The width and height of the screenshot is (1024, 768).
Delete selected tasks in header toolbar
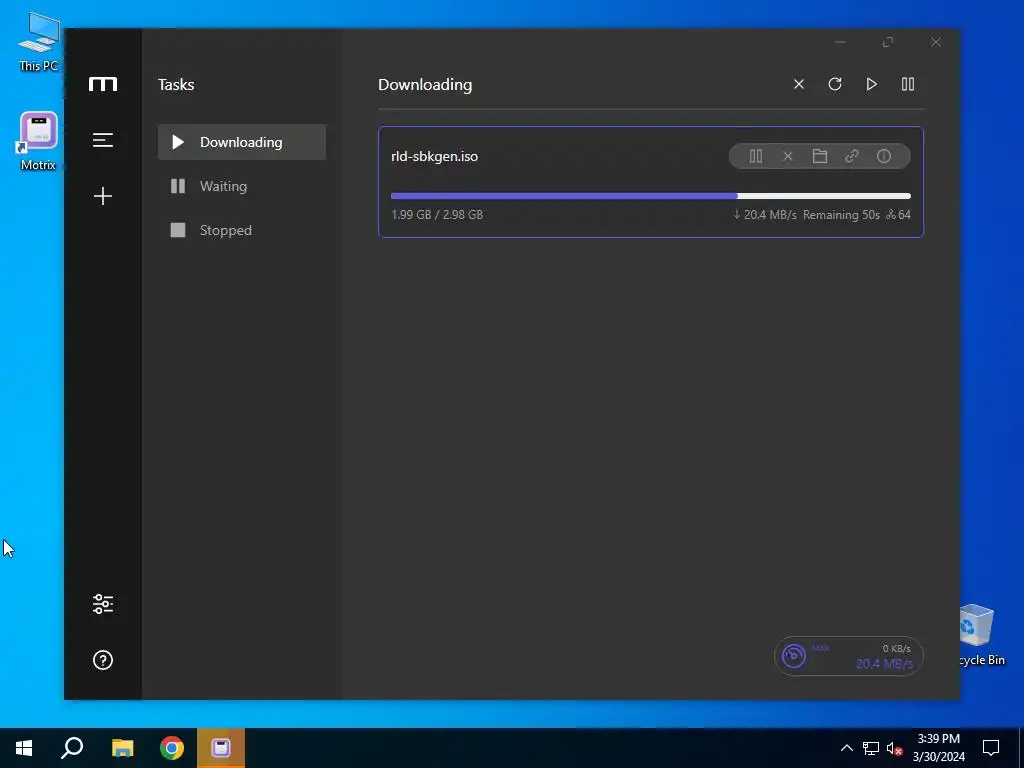[799, 84]
